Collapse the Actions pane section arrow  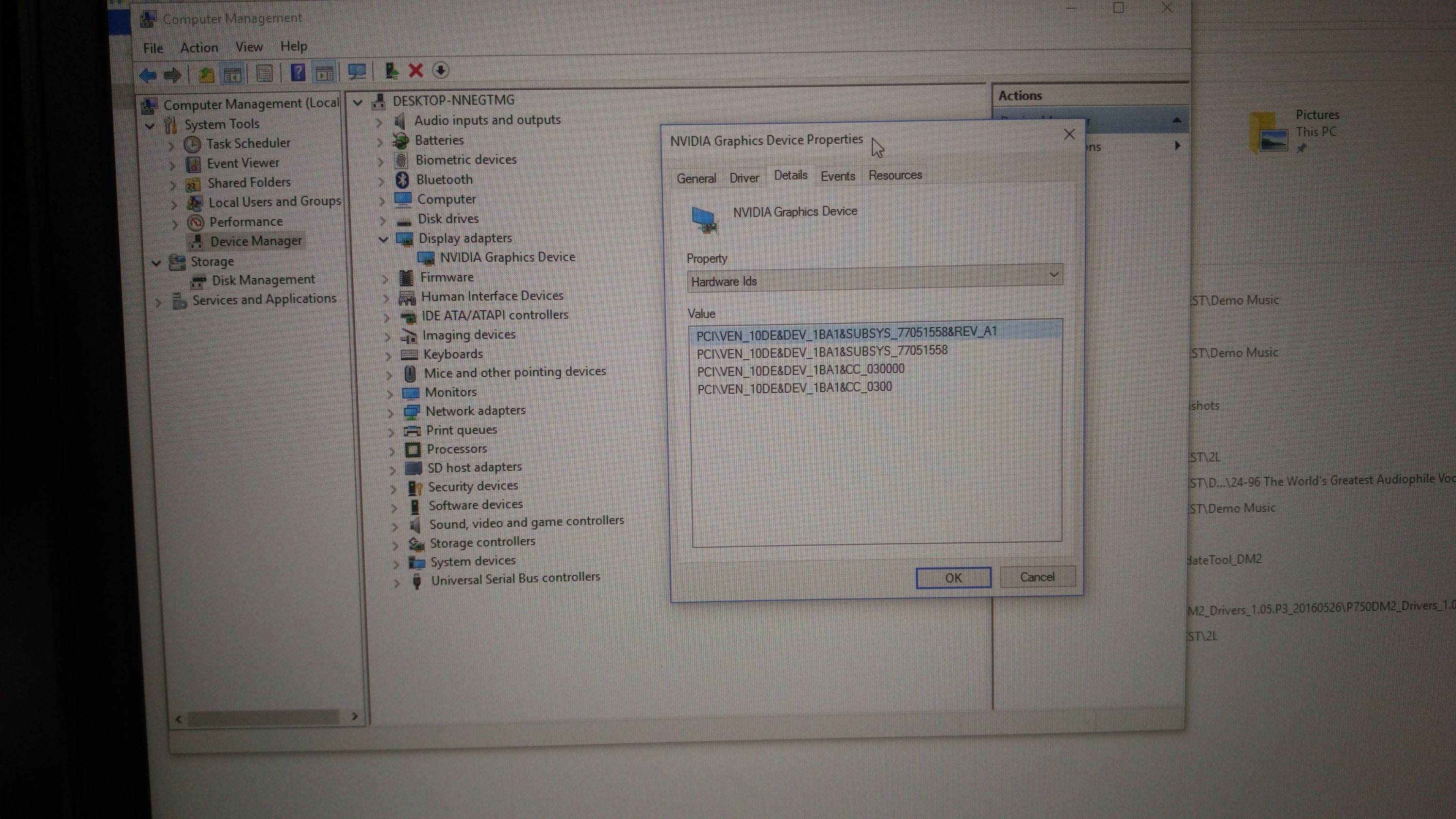(x=1176, y=120)
